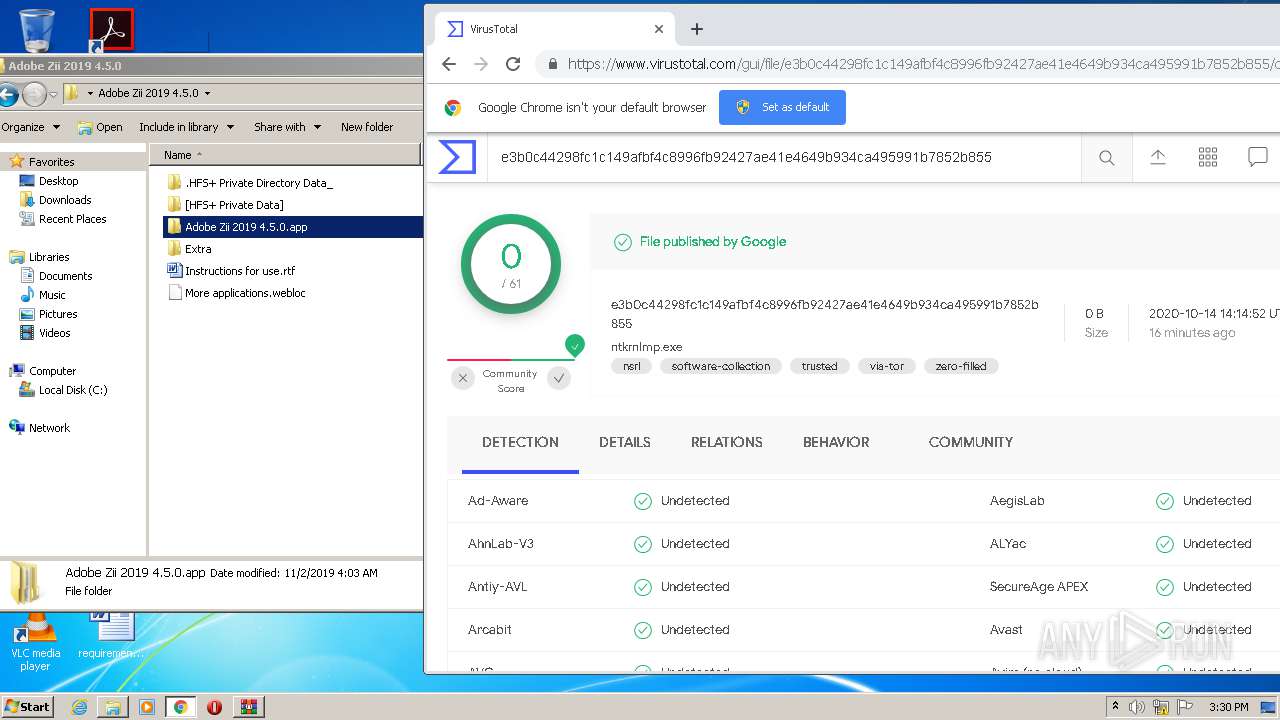Open Music library in navigation pane
1280x720 pixels.
pyautogui.click(x=43, y=295)
